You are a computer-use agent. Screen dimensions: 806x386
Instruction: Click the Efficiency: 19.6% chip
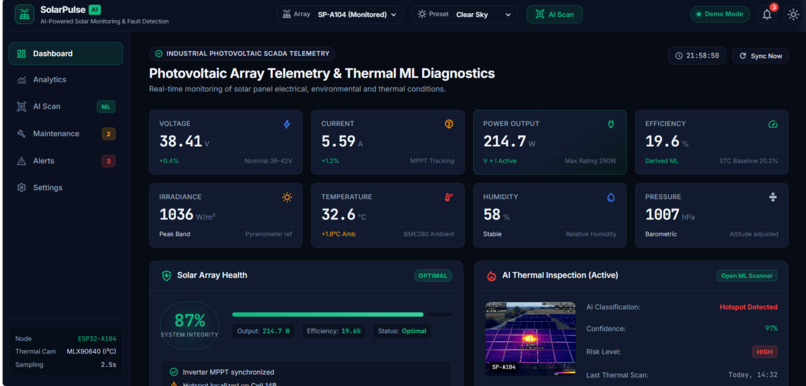(334, 331)
